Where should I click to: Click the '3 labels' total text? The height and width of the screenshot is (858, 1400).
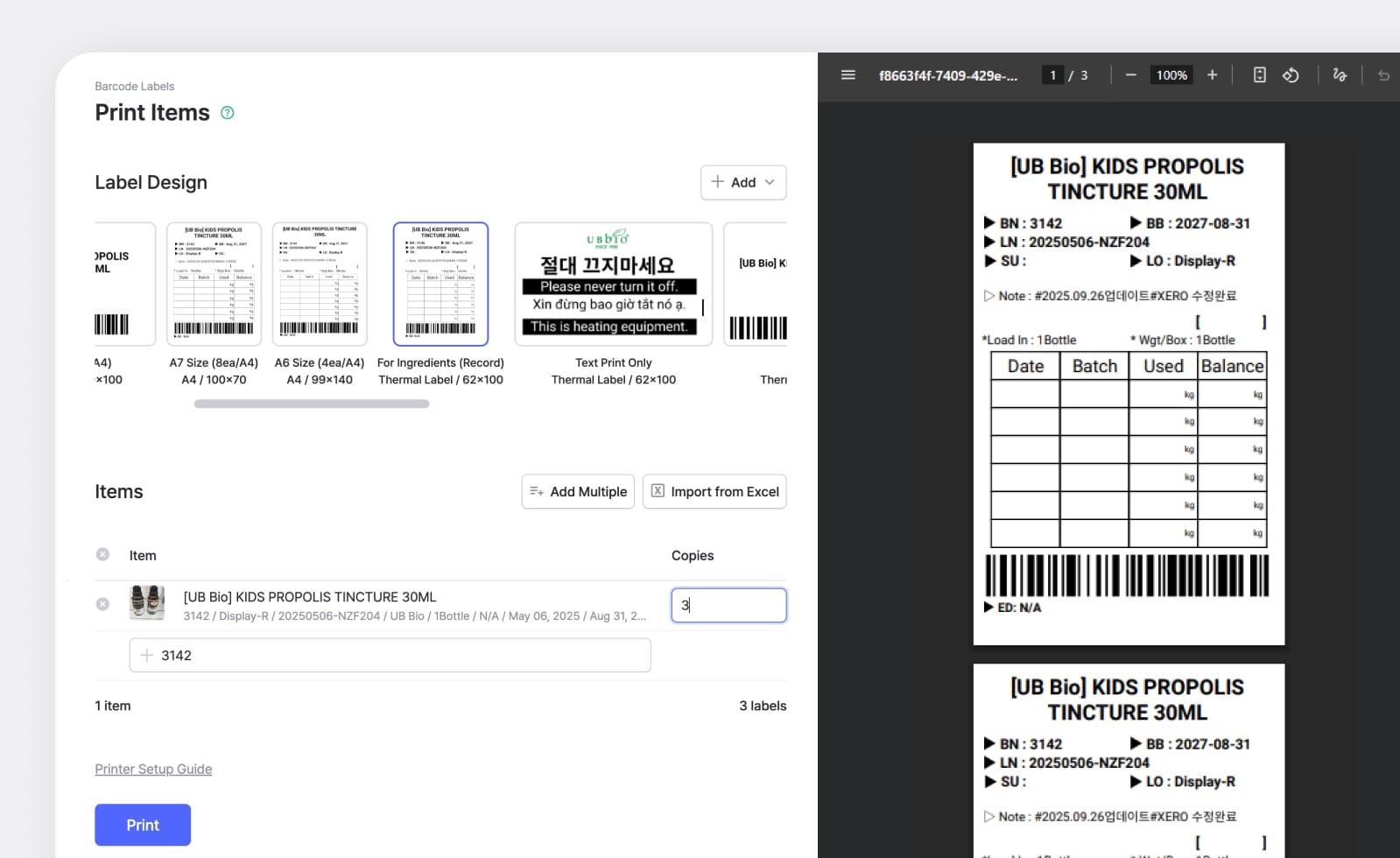tap(763, 706)
